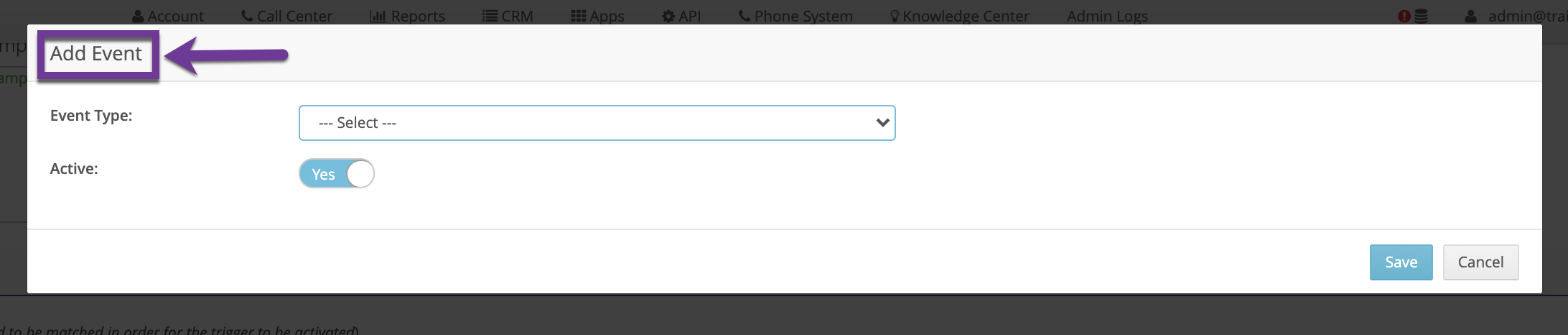Open the Admin Logs menu
The height and width of the screenshot is (335, 1568).
tap(1107, 16)
